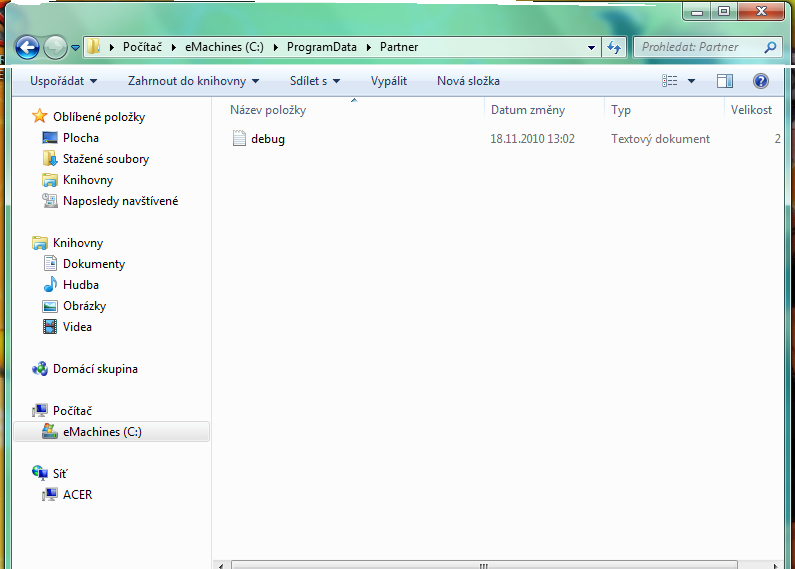The height and width of the screenshot is (569, 795).
Task: Open the Sdílet s dropdown
Action: [x=315, y=81]
